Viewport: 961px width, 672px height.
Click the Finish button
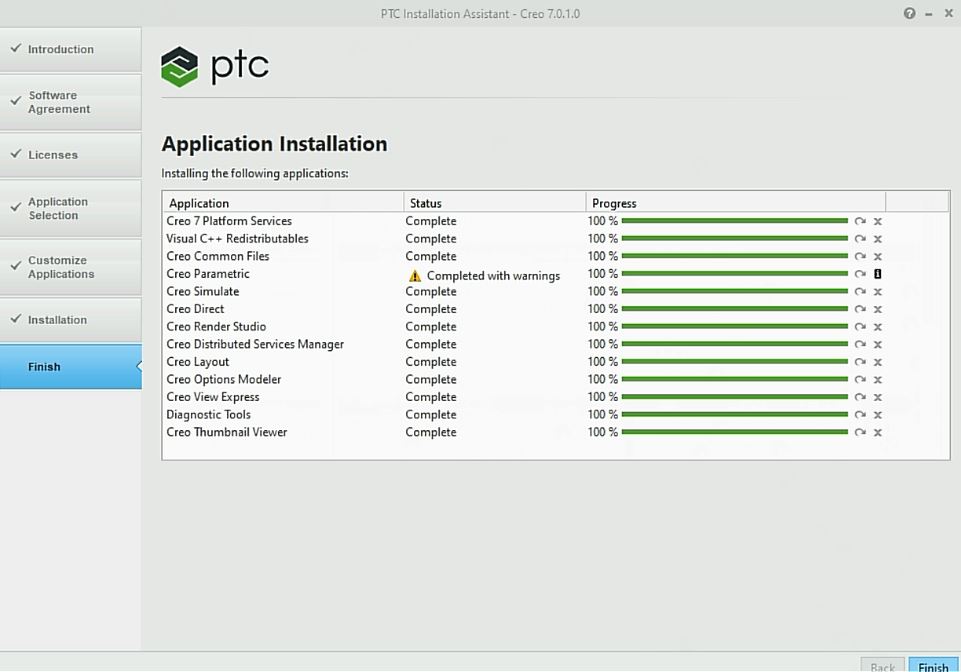(933, 666)
